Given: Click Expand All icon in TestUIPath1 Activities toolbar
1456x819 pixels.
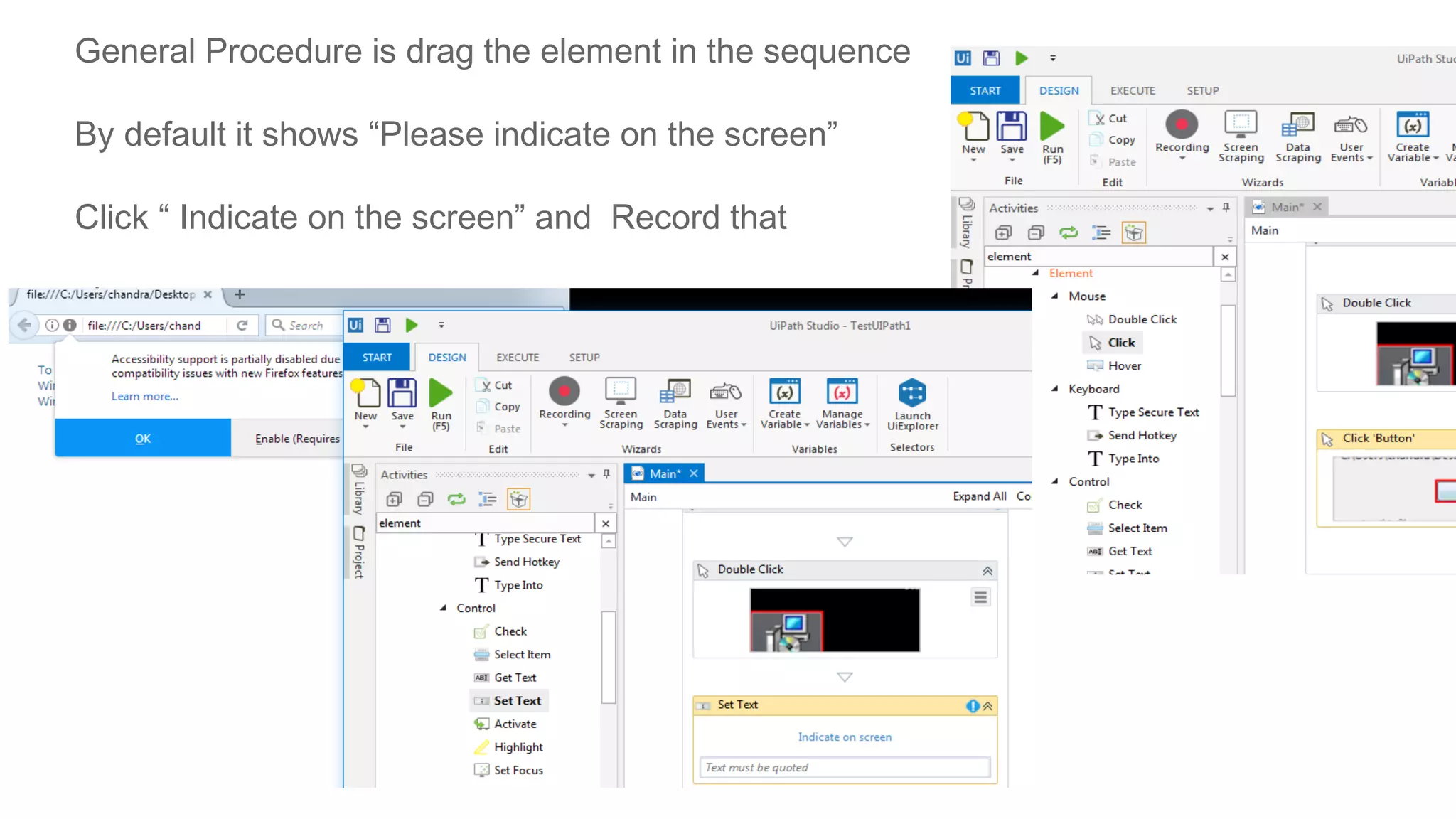Looking at the screenshot, I should pyautogui.click(x=395, y=499).
